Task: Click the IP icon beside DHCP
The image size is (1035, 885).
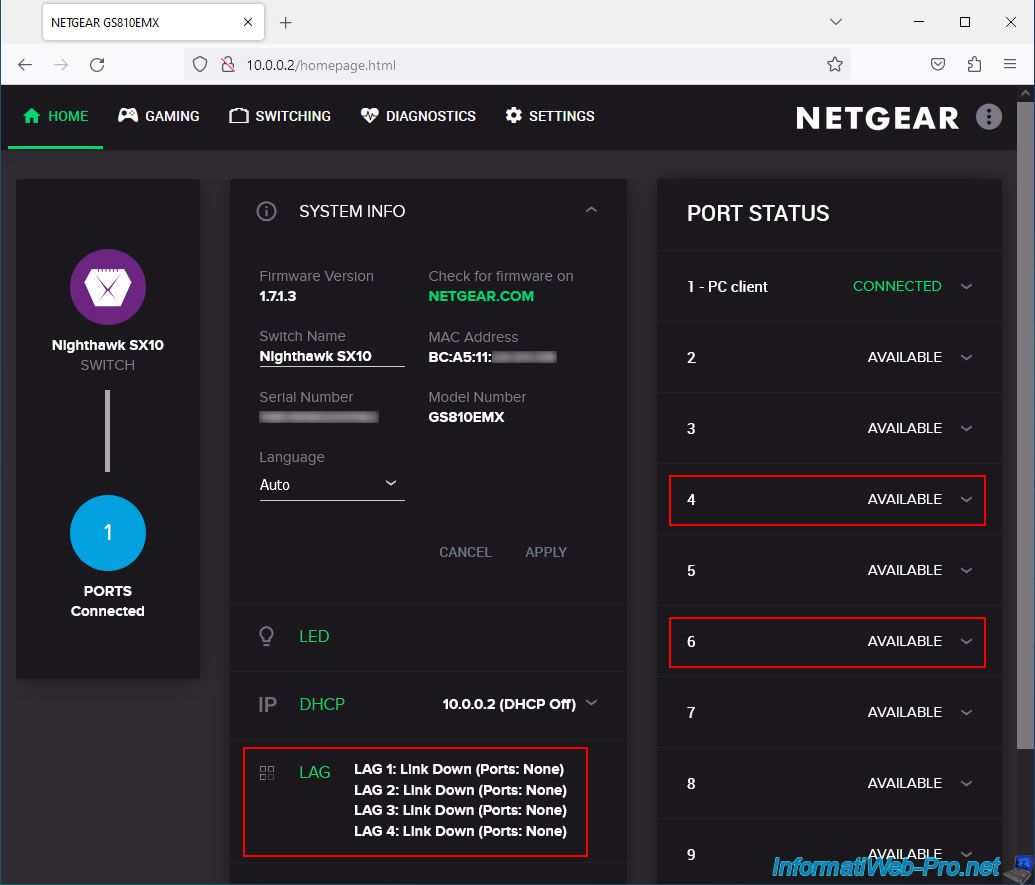Action: click(267, 704)
